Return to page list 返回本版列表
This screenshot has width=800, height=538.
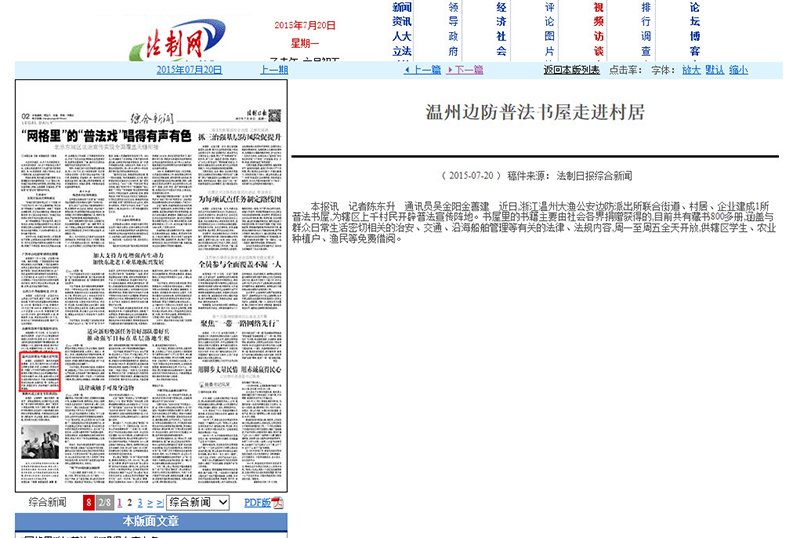(571, 69)
